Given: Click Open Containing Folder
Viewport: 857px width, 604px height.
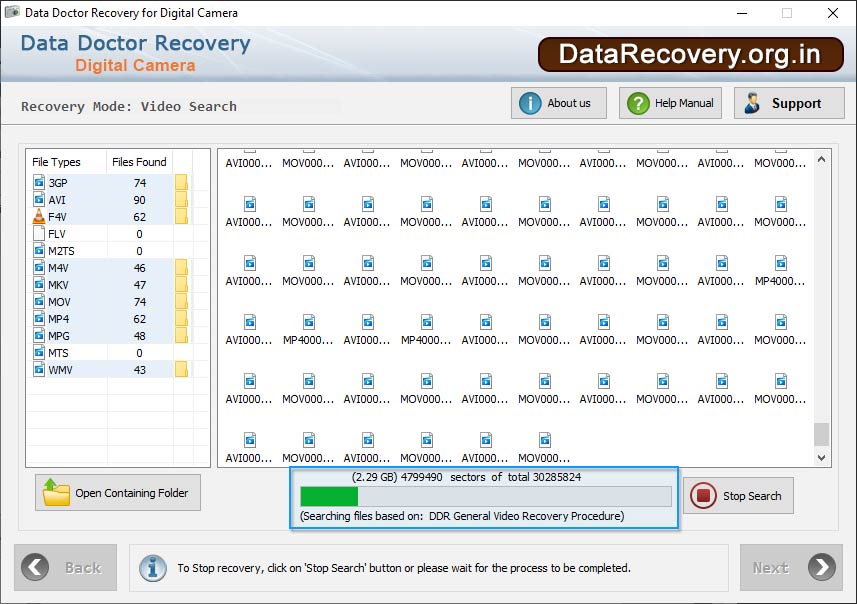Looking at the screenshot, I should (118, 492).
